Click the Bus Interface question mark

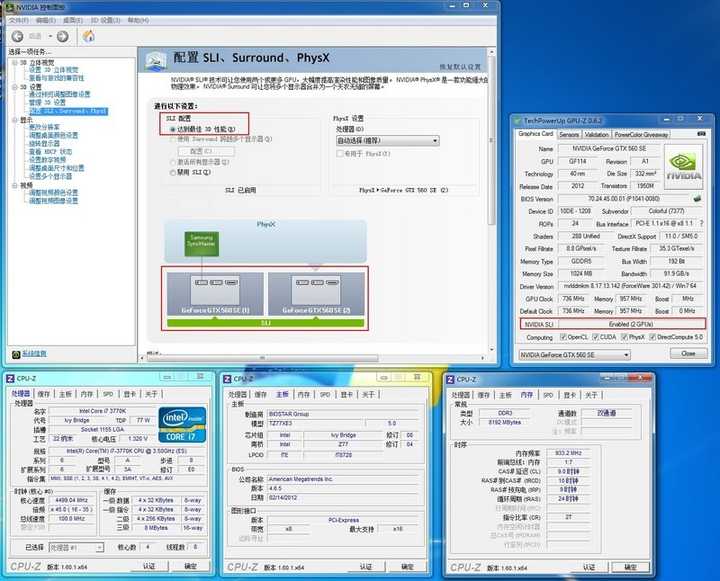point(700,225)
